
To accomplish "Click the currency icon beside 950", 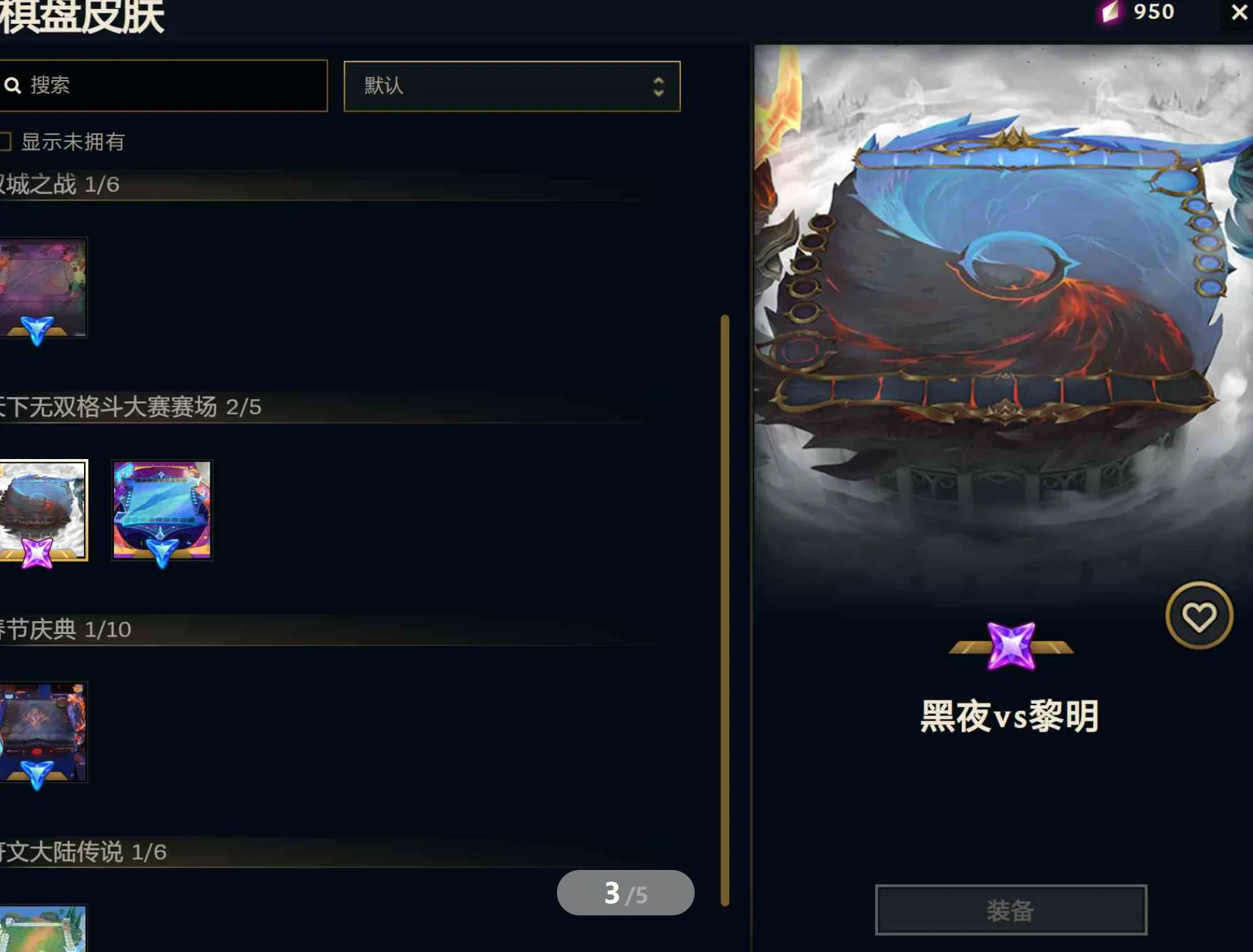I will click(x=1110, y=12).
